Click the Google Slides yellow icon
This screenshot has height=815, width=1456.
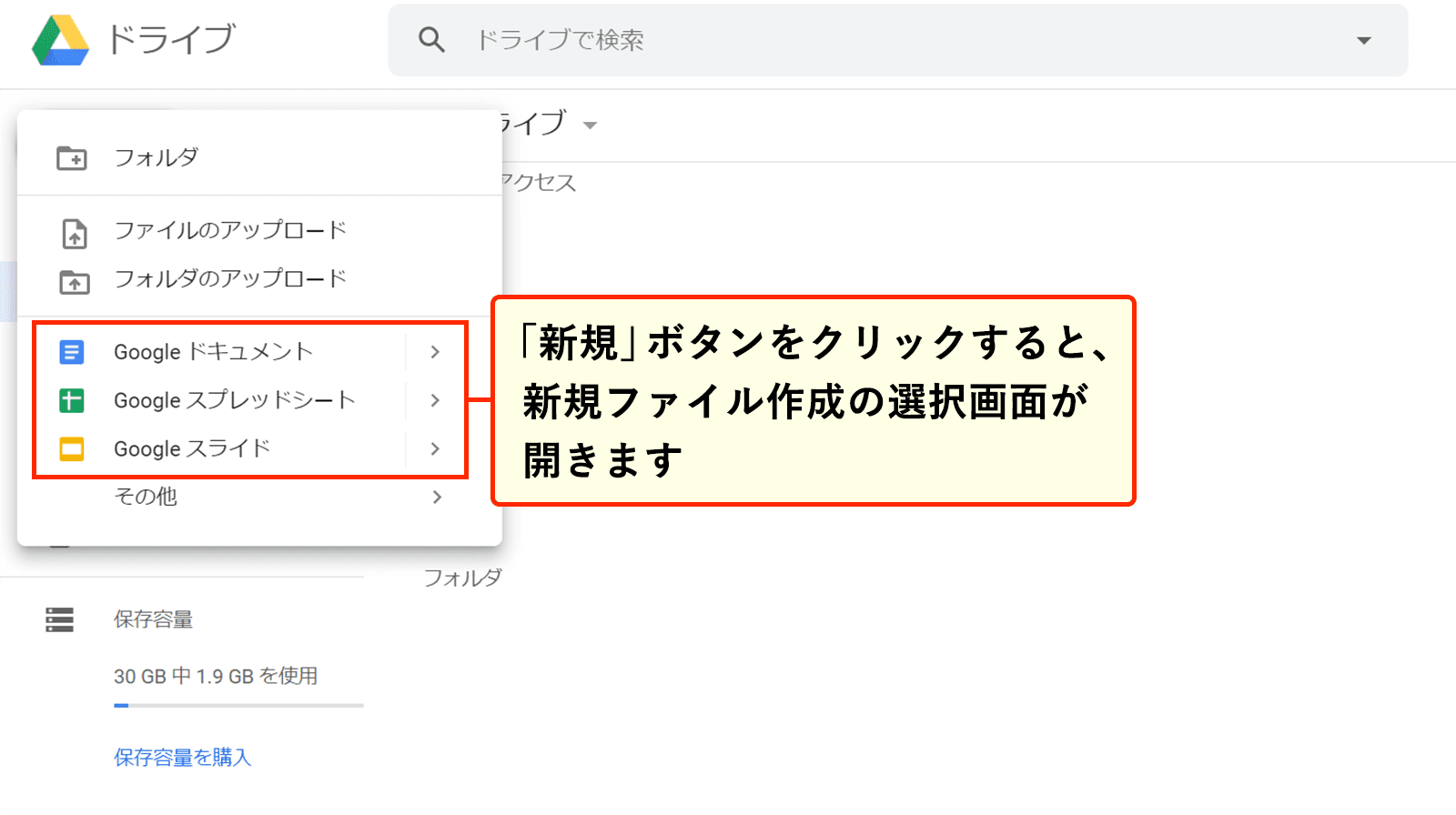tap(72, 449)
